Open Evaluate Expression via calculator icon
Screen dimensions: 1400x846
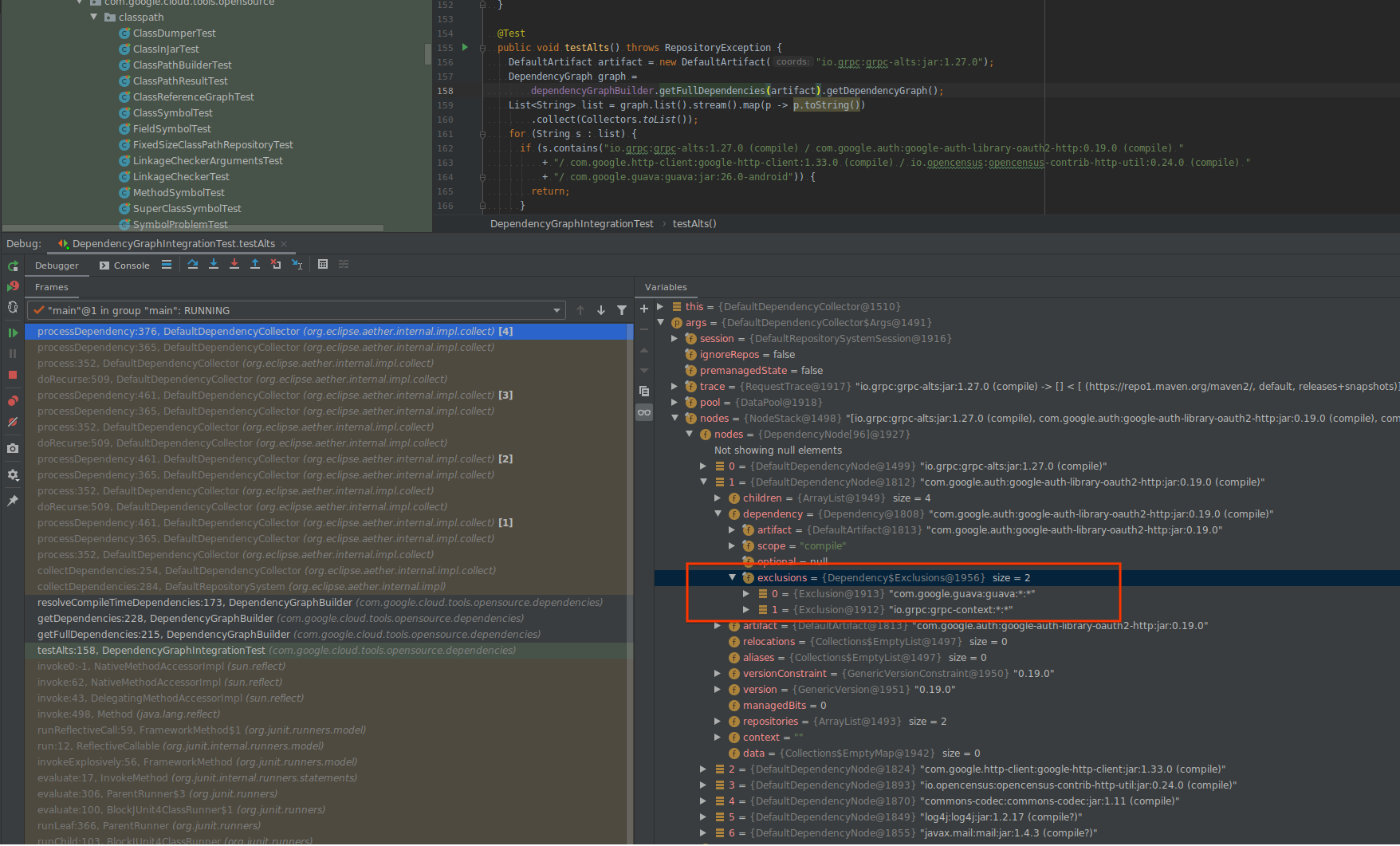click(x=322, y=264)
